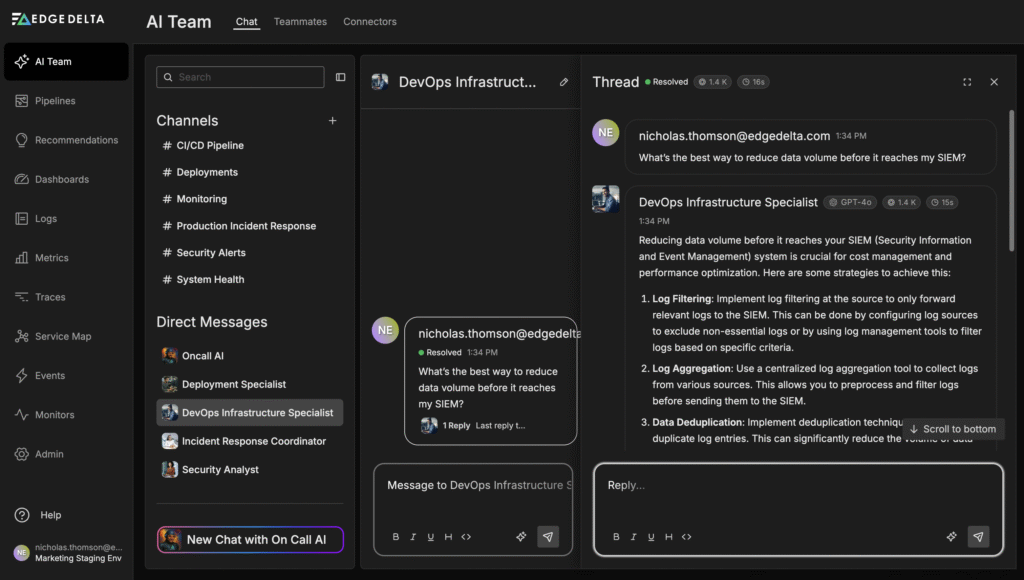This screenshot has height=580, width=1024.
Task: Click the AI sparkle icon in Reply box
Action: tap(951, 537)
